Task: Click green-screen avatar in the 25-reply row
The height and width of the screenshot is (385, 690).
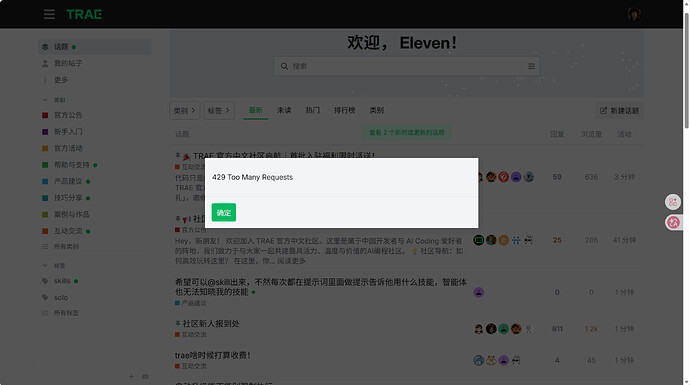Action: (x=479, y=240)
